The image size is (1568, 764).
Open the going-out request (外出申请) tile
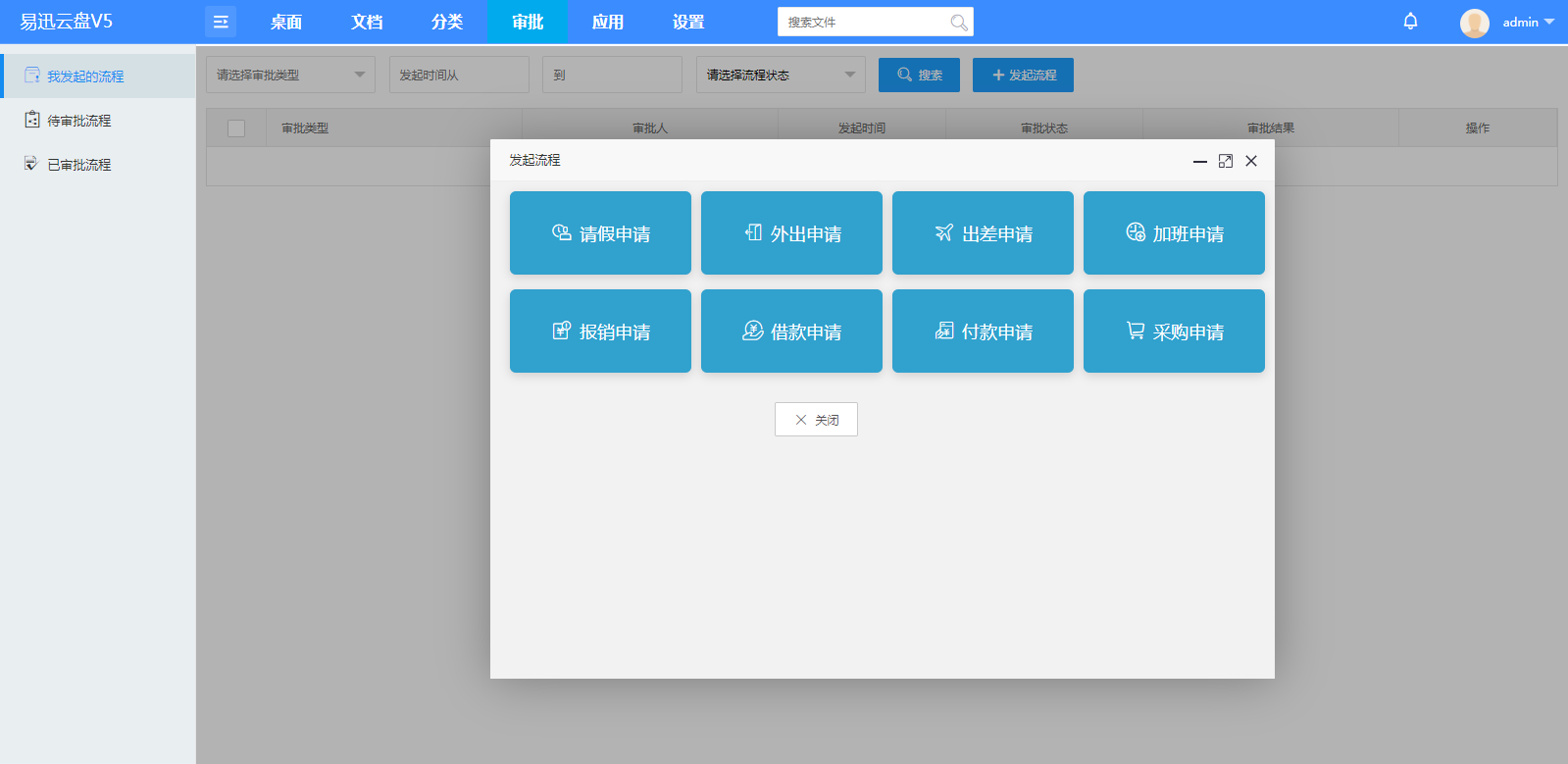click(791, 233)
